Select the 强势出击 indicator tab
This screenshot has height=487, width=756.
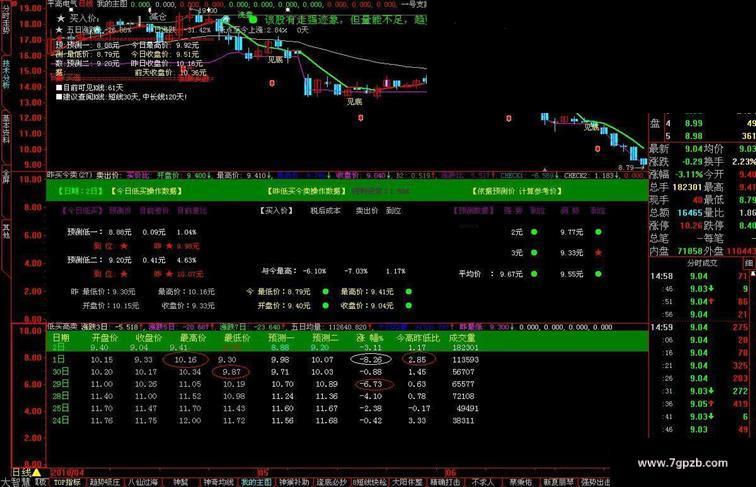pyautogui.click(x=595, y=482)
